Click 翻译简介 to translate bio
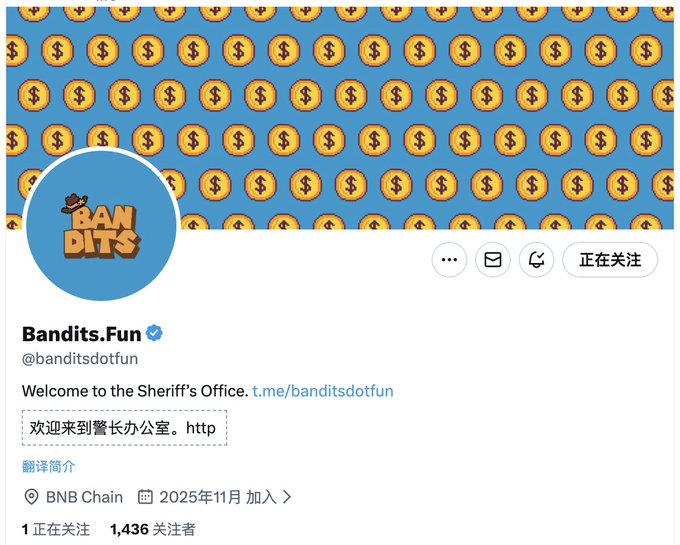This screenshot has height=545, width=680. tap(49, 467)
